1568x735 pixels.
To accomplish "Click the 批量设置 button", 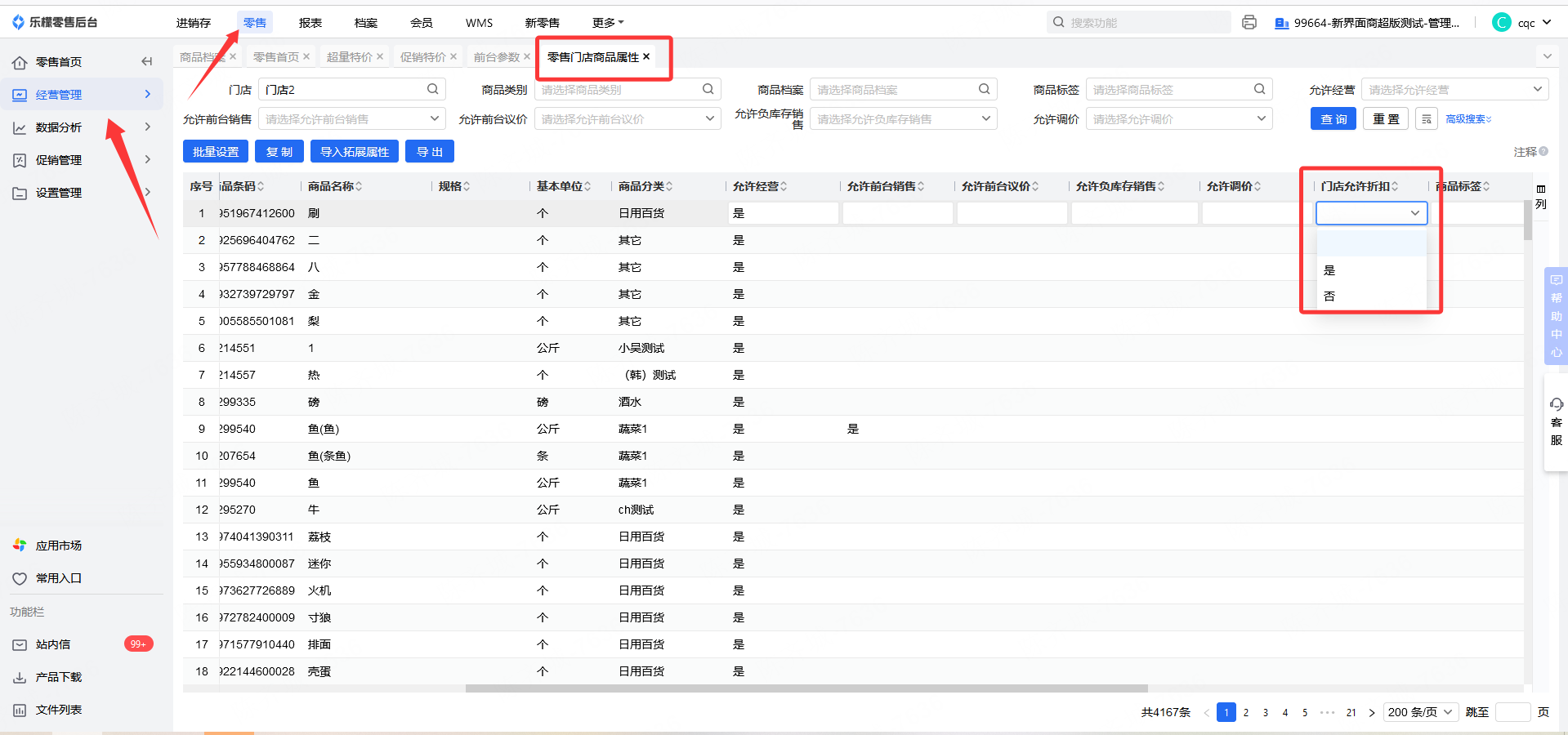I will pyautogui.click(x=216, y=152).
